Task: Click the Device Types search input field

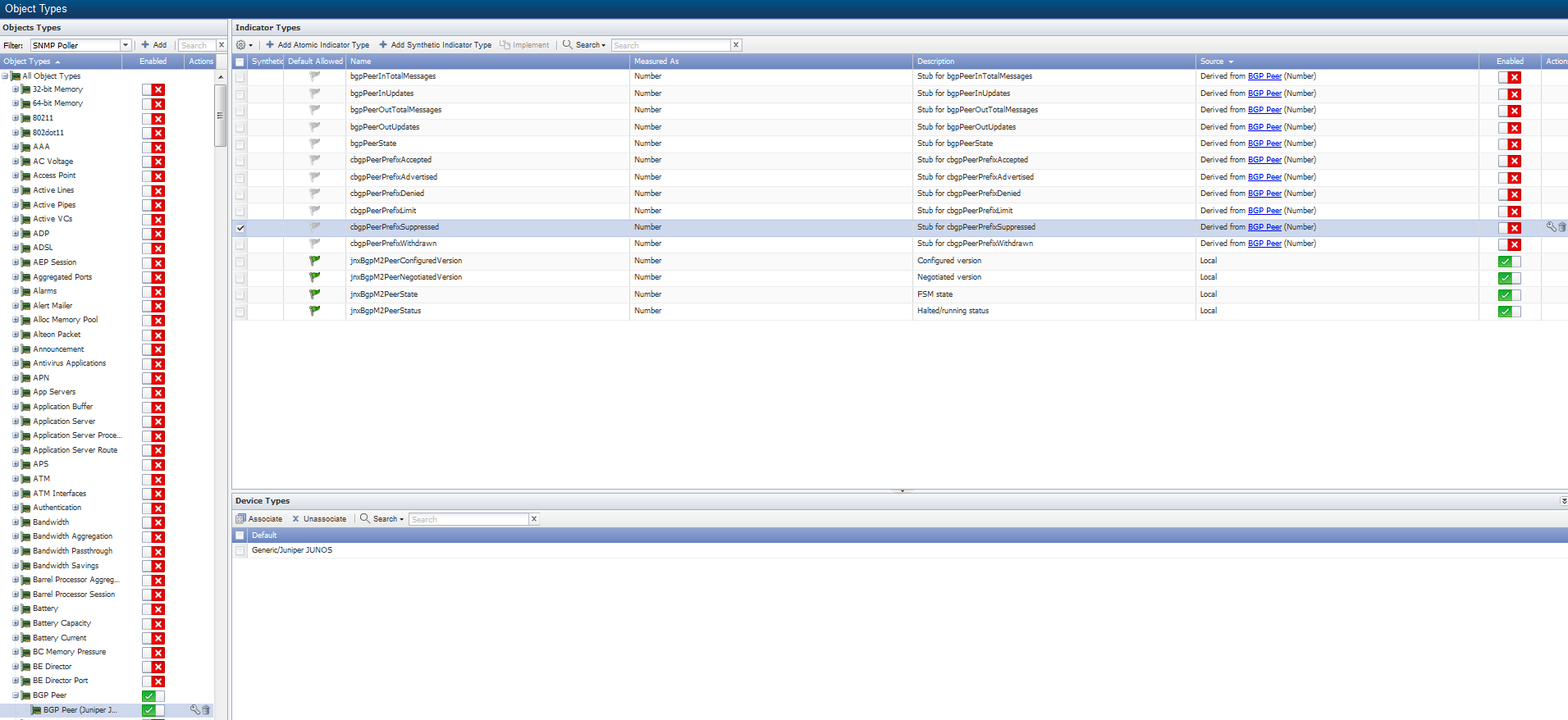Action: point(469,519)
